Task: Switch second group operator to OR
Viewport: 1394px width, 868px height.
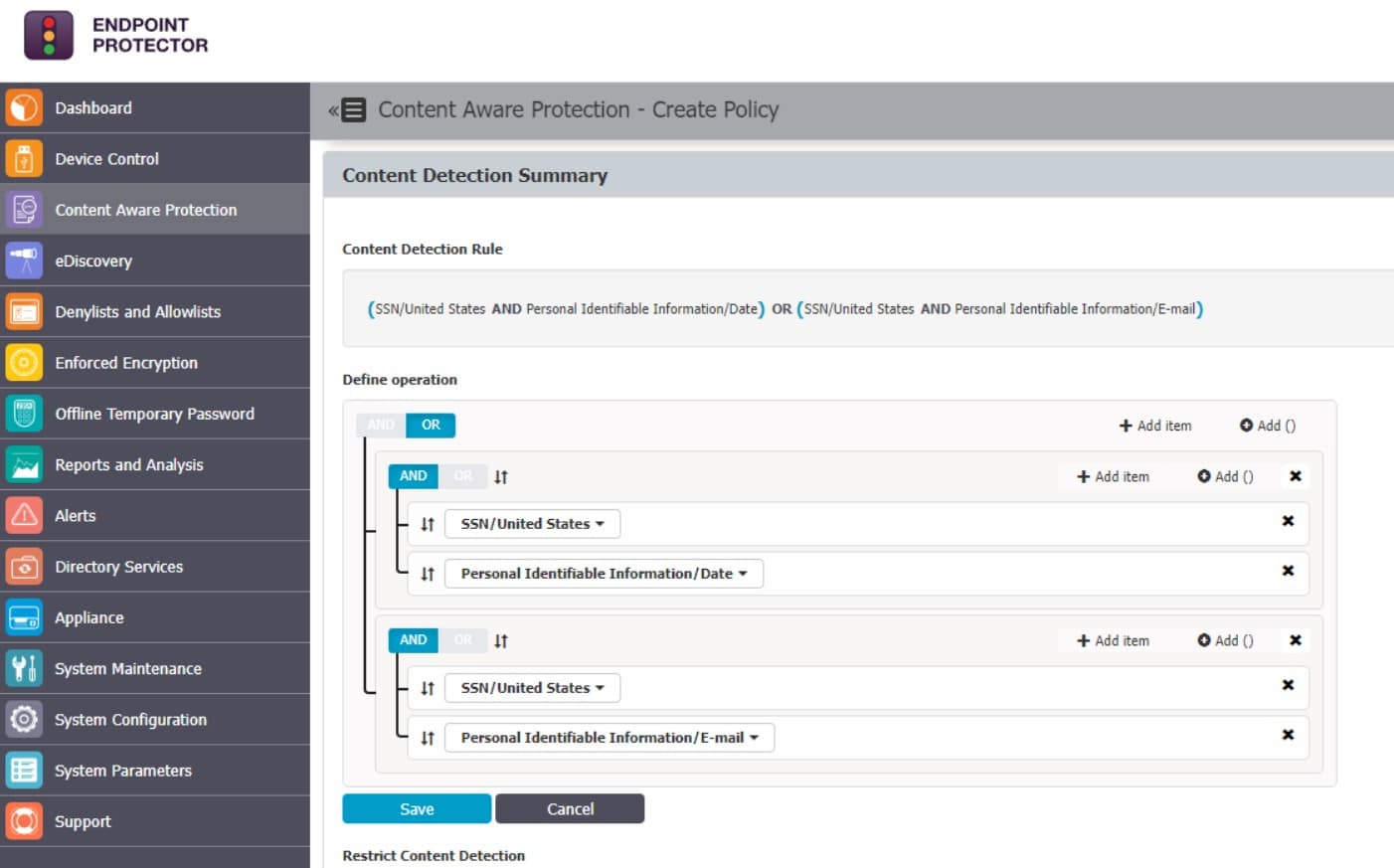Action: [x=462, y=640]
